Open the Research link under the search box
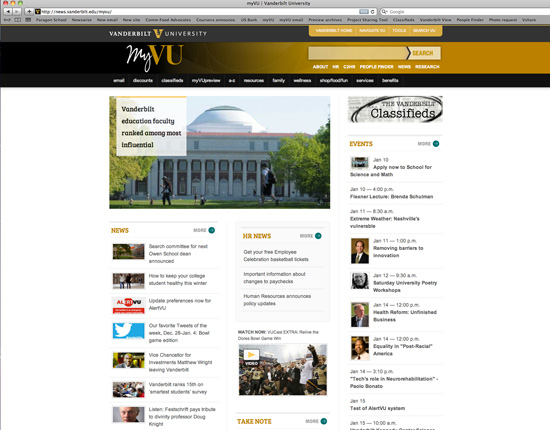 (x=427, y=67)
